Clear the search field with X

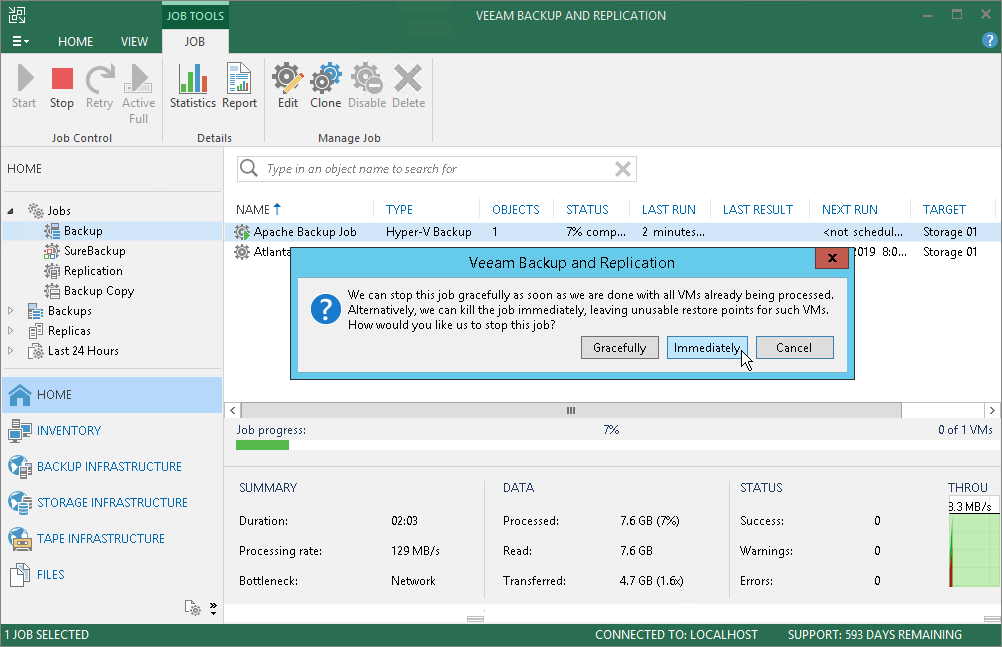tap(622, 169)
